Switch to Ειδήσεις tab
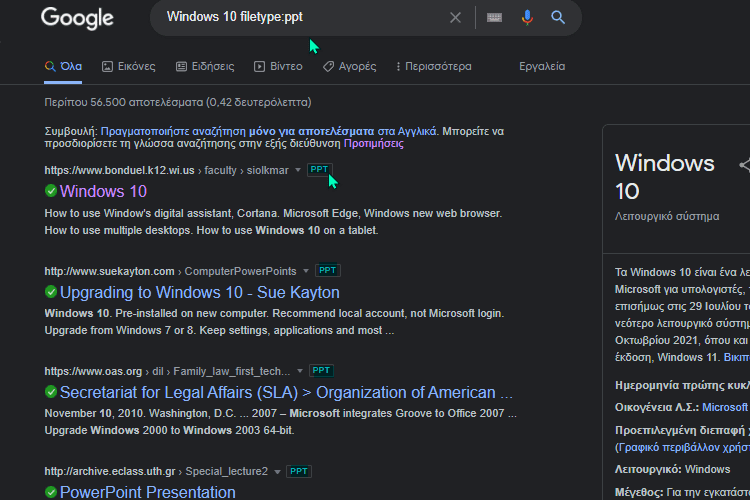The image size is (750, 500). tap(205, 67)
